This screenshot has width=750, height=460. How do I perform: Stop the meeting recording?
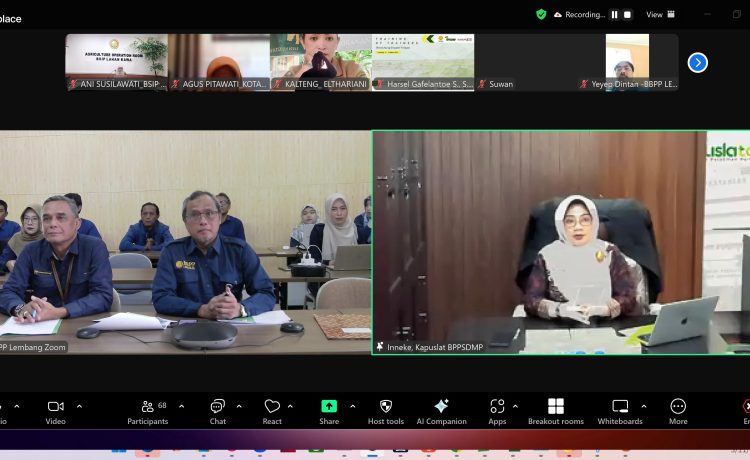pos(629,15)
